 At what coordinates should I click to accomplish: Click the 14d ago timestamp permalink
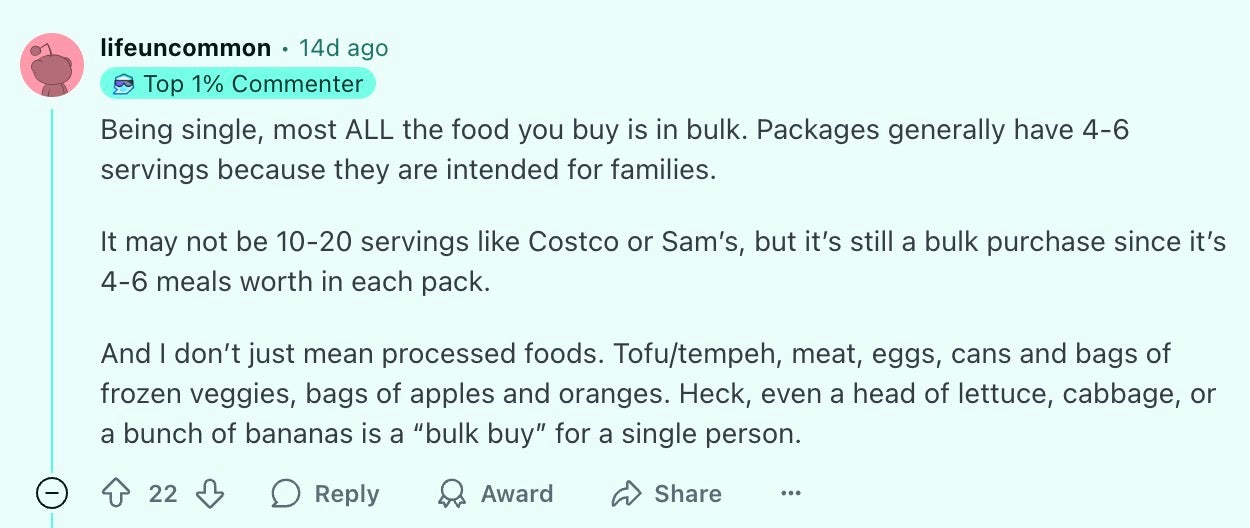[x=343, y=48]
